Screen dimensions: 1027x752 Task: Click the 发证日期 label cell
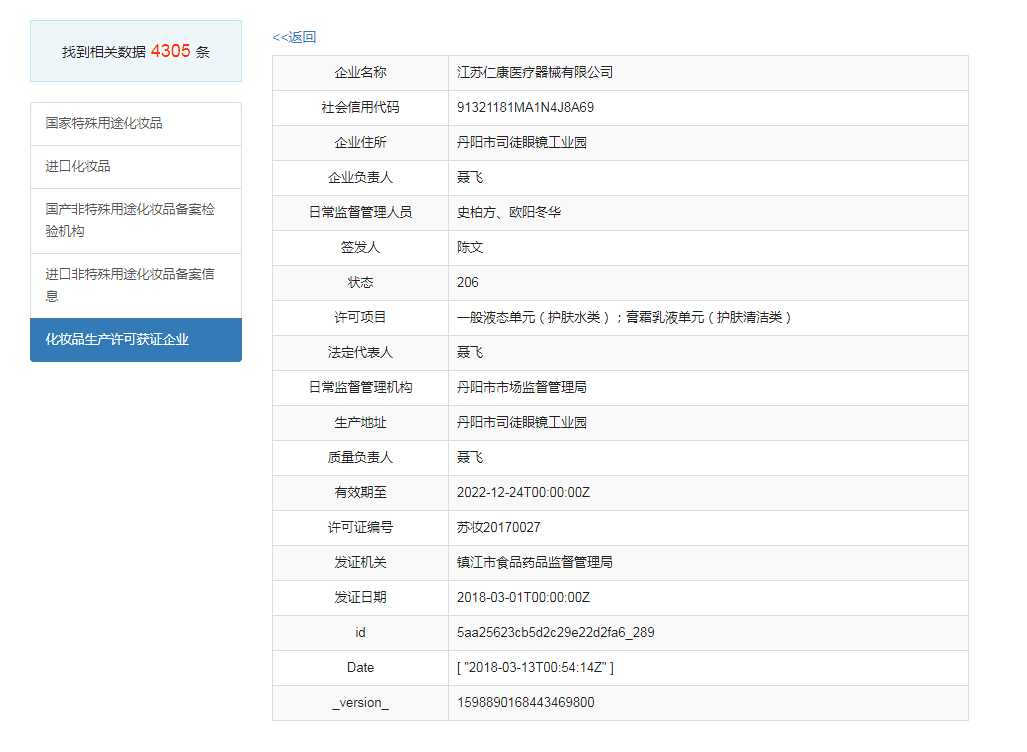tap(360, 597)
